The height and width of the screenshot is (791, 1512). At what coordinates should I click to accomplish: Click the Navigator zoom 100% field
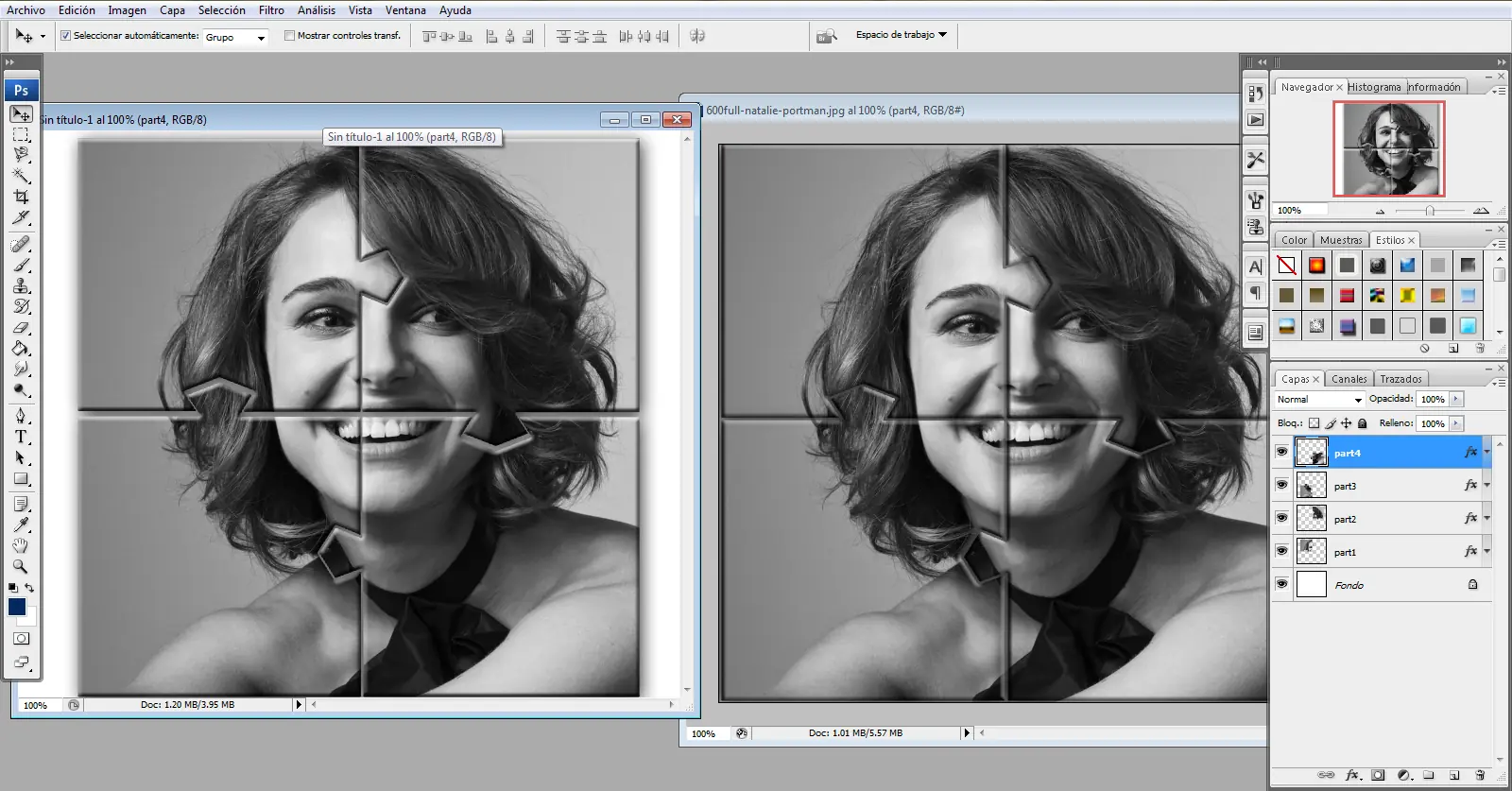click(x=1300, y=210)
